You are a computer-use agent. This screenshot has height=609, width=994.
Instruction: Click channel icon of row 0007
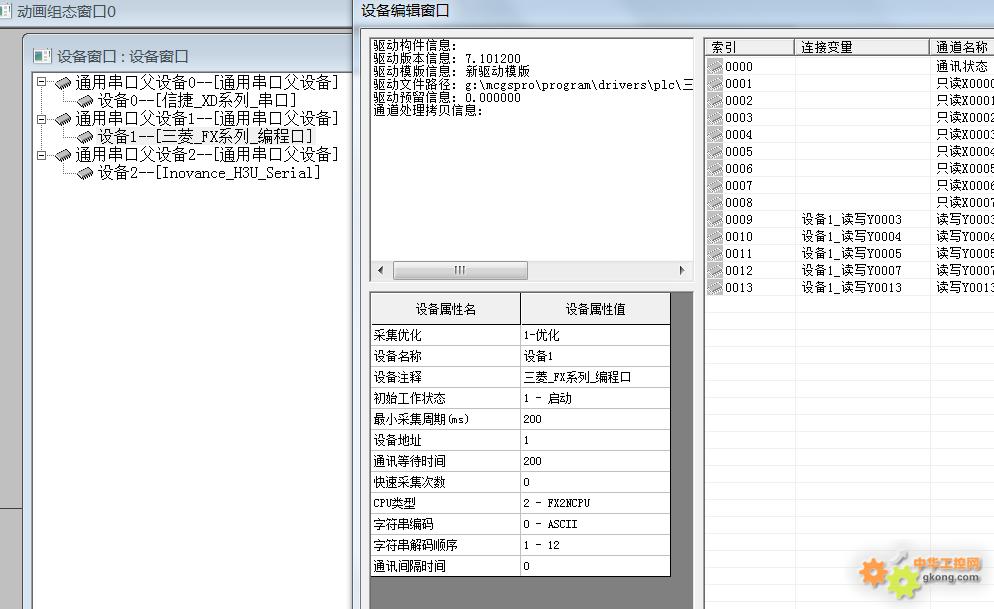(x=715, y=185)
